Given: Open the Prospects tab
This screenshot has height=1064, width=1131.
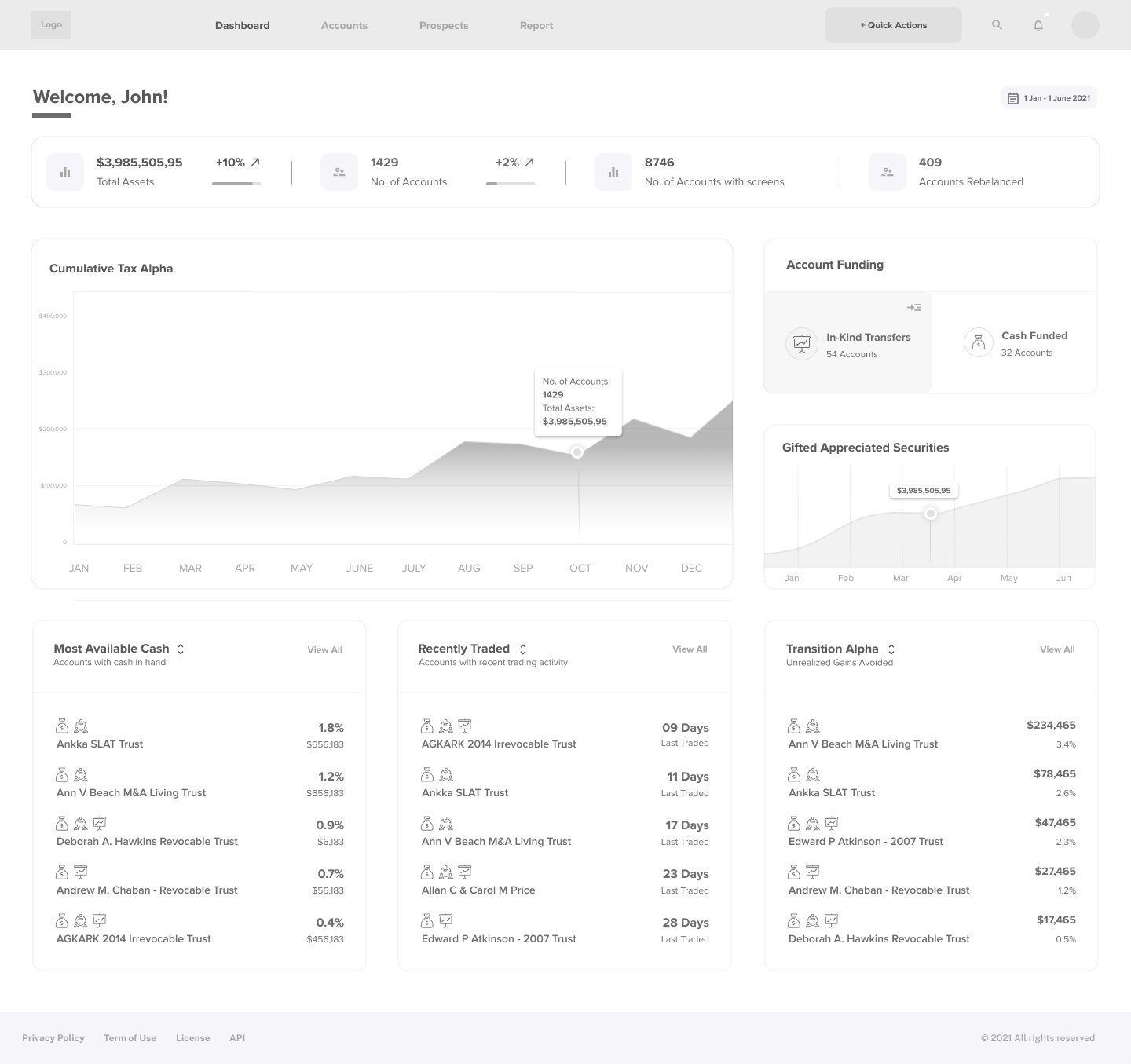Looking at the screenshot, I should 443,24.
